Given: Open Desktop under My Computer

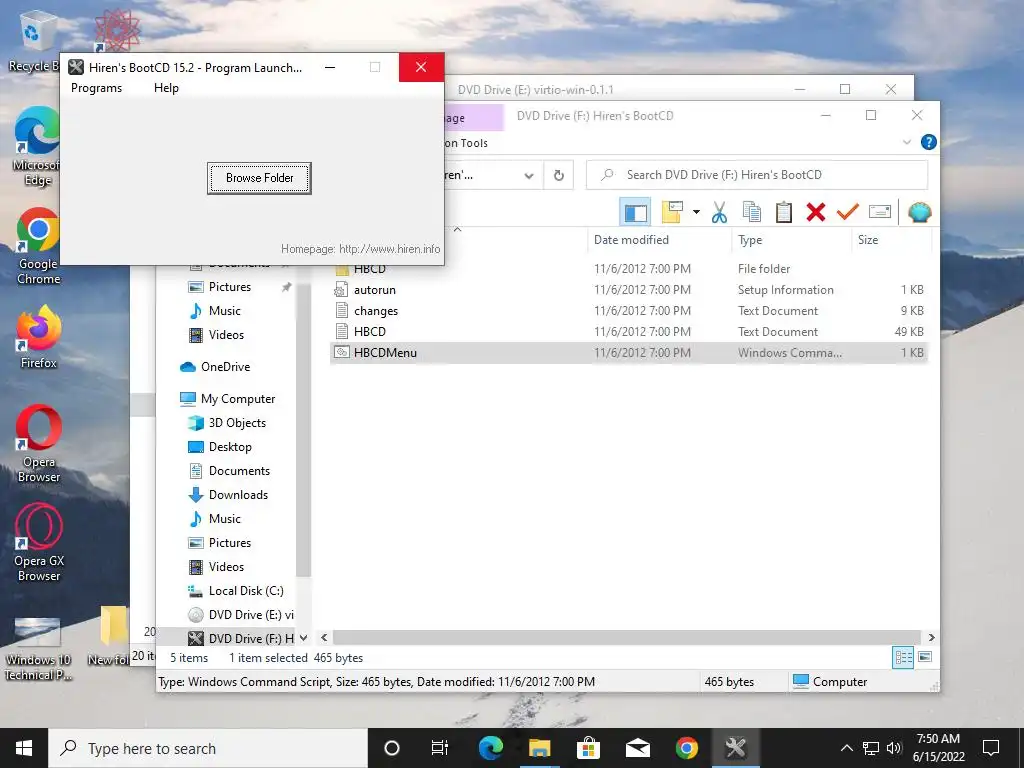Looking at the screenshot, I should pyautogui.click(x=229, y=447).
